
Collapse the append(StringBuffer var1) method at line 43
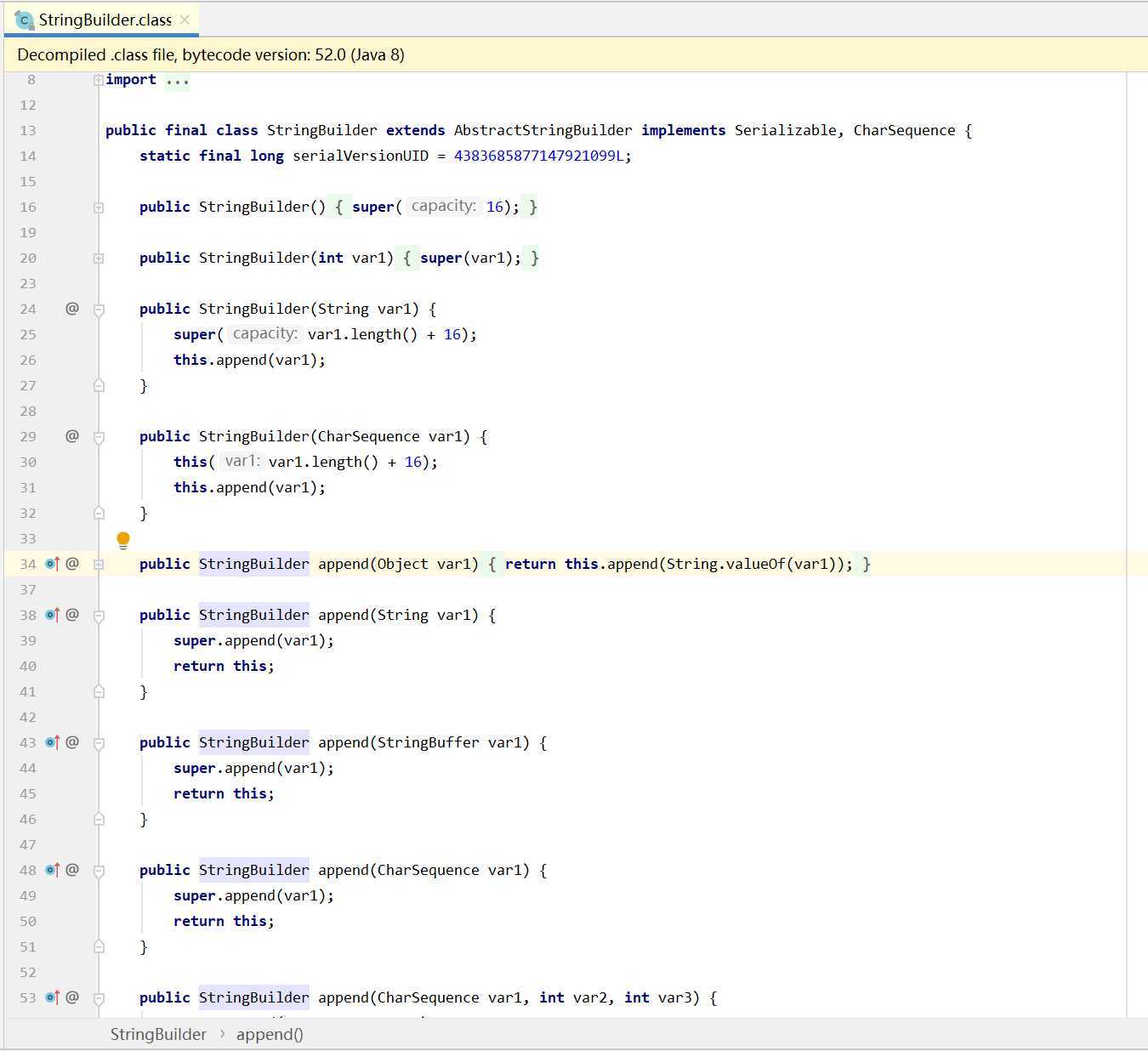[99, 744]
